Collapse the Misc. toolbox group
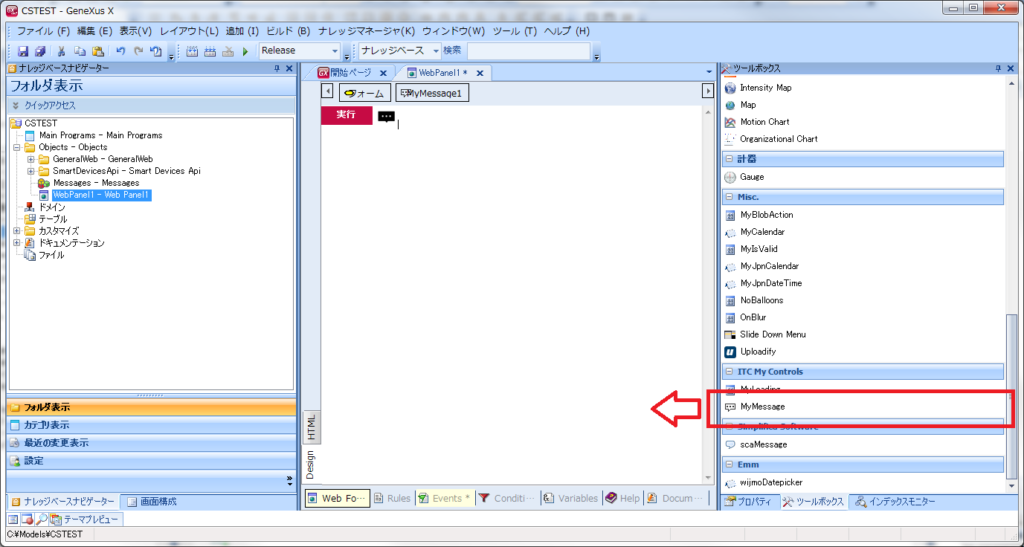Screen dimensions: 1024x547 point(729,197)
